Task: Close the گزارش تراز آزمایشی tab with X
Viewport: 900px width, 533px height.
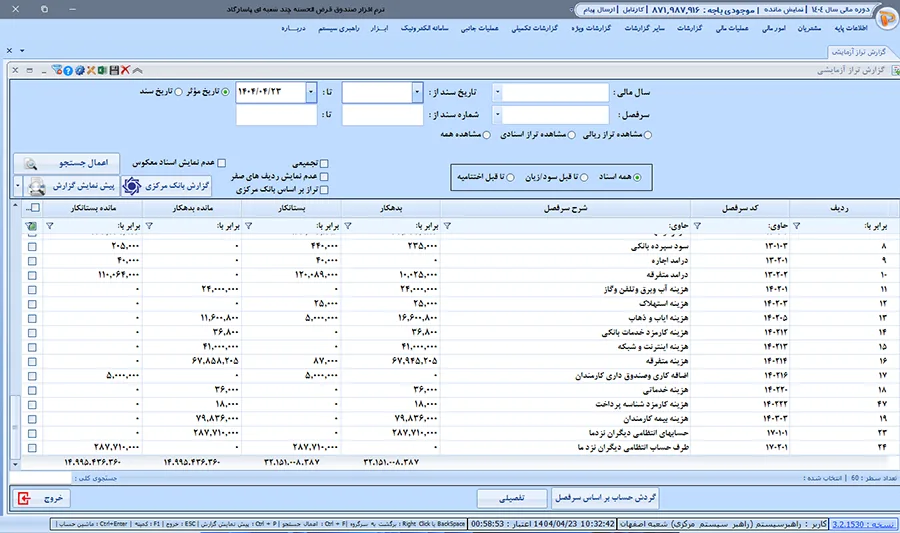Action: pyautogui.click(x=9, y=50)
